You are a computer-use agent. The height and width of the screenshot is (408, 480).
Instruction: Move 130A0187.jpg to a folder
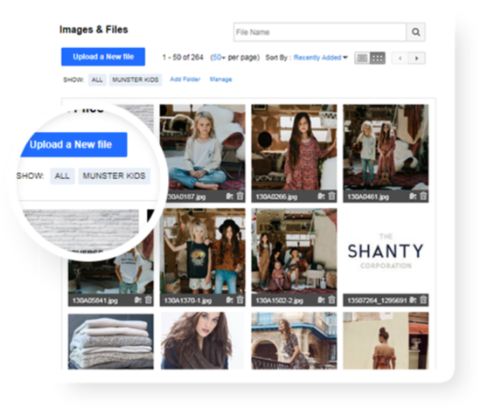(x=230, y=196)
